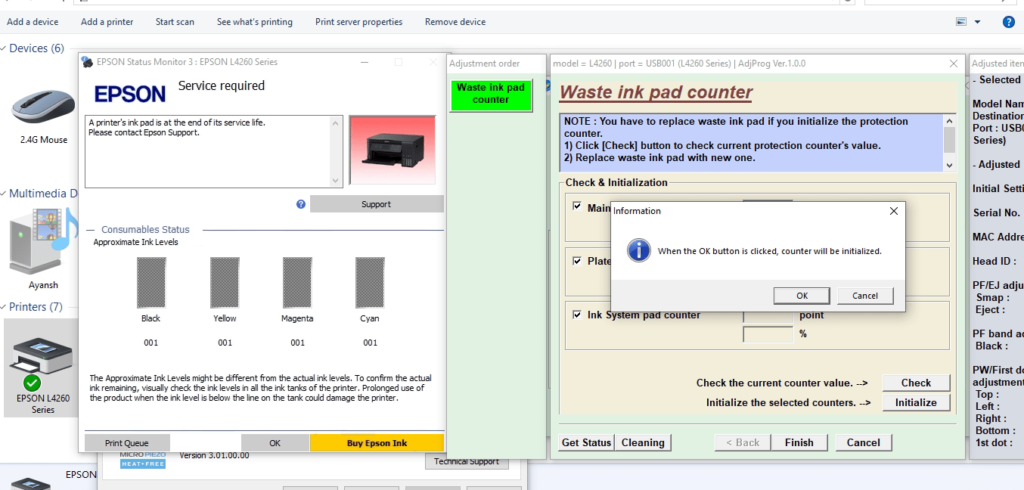
Task: Click the Yellow ink level bar
Action: point(225,282)
